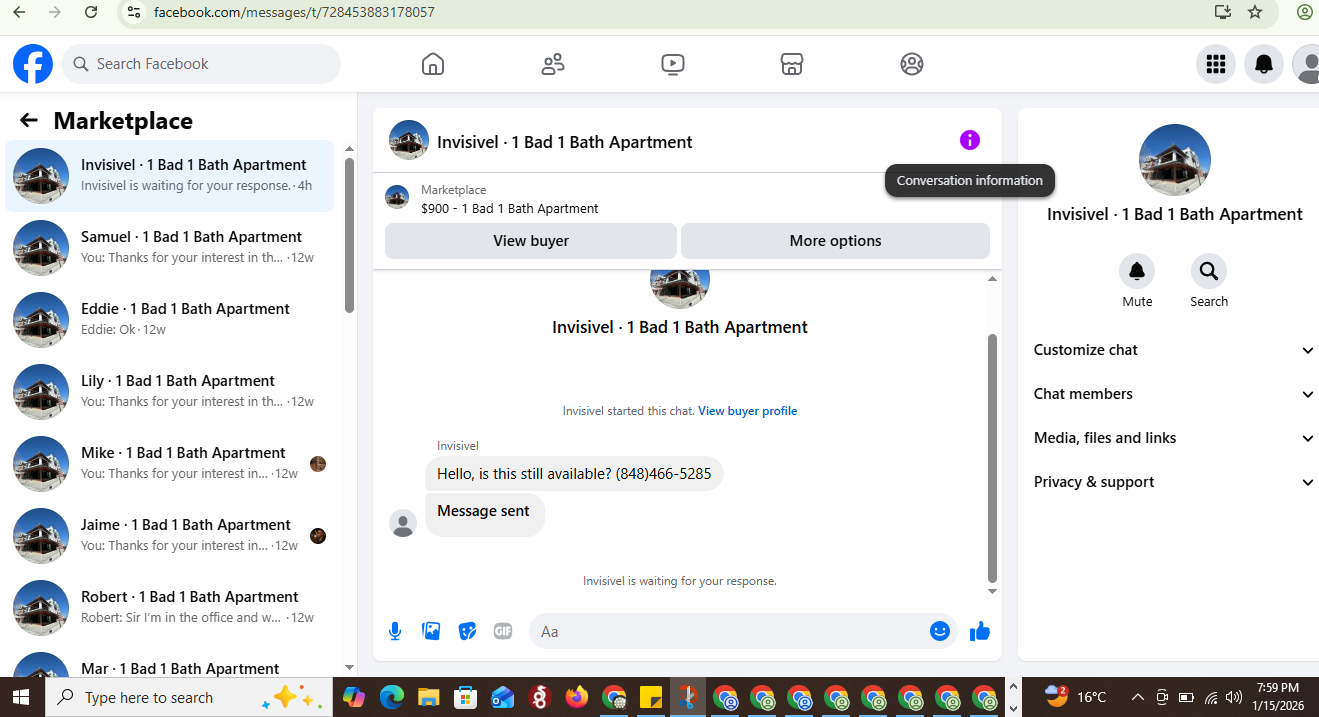Click the Search Facebook field

(x=201, y=64)
